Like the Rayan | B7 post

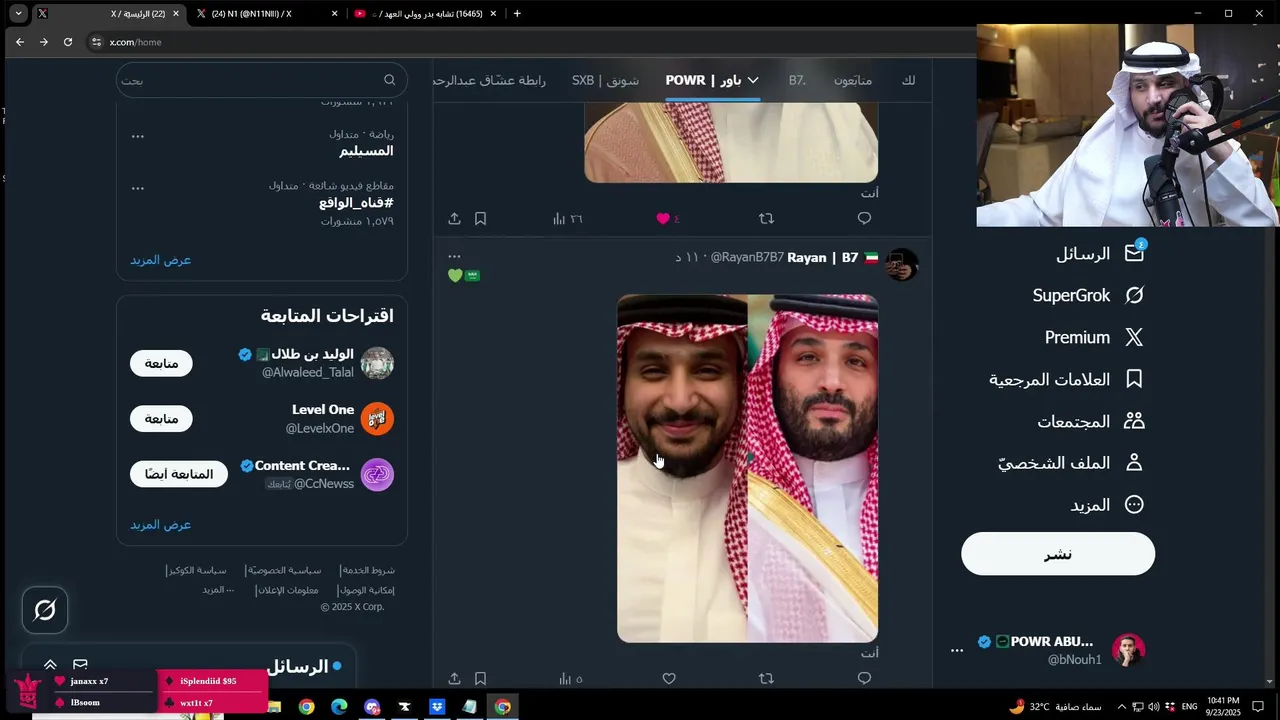[669, 678]
